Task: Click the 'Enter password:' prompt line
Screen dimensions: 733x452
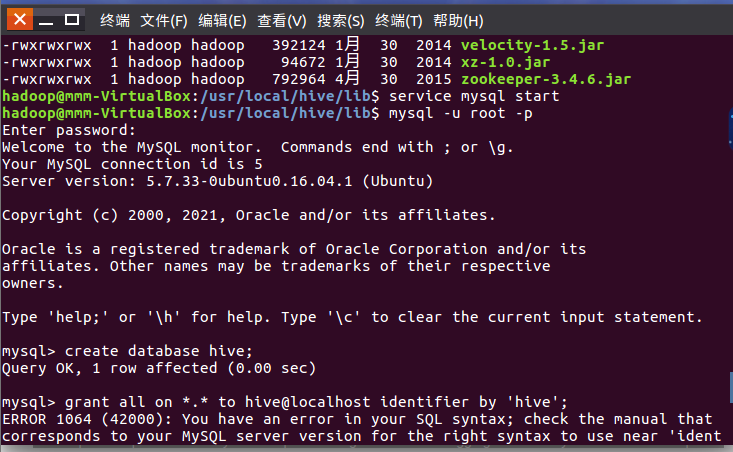Action: (x=69, y=130)
